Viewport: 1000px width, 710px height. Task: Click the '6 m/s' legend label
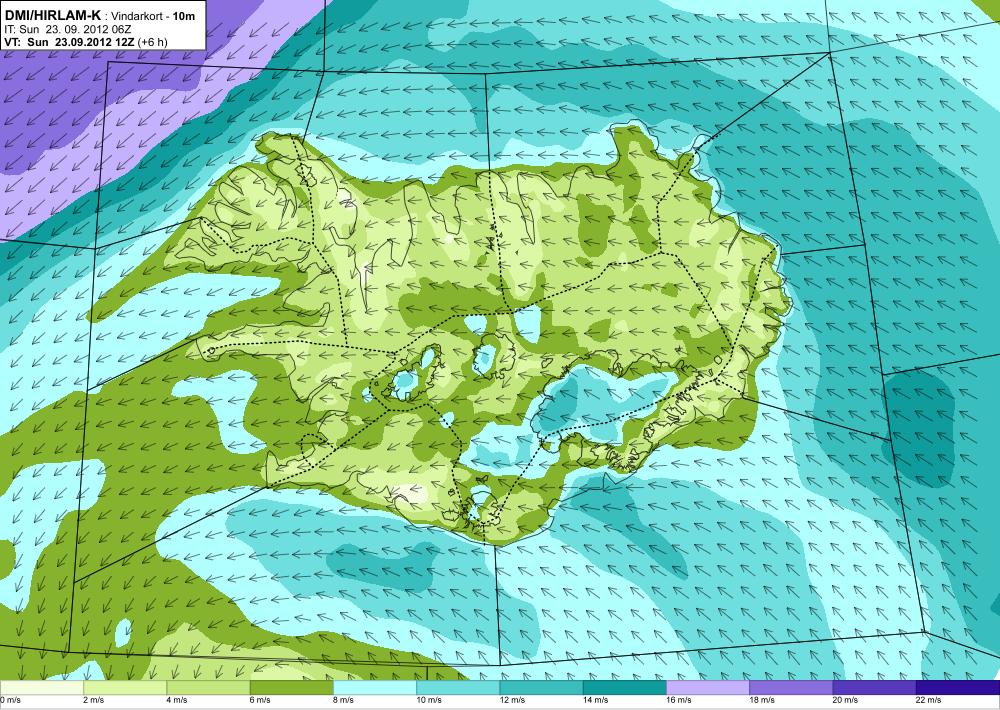click(x=260, y=700)
